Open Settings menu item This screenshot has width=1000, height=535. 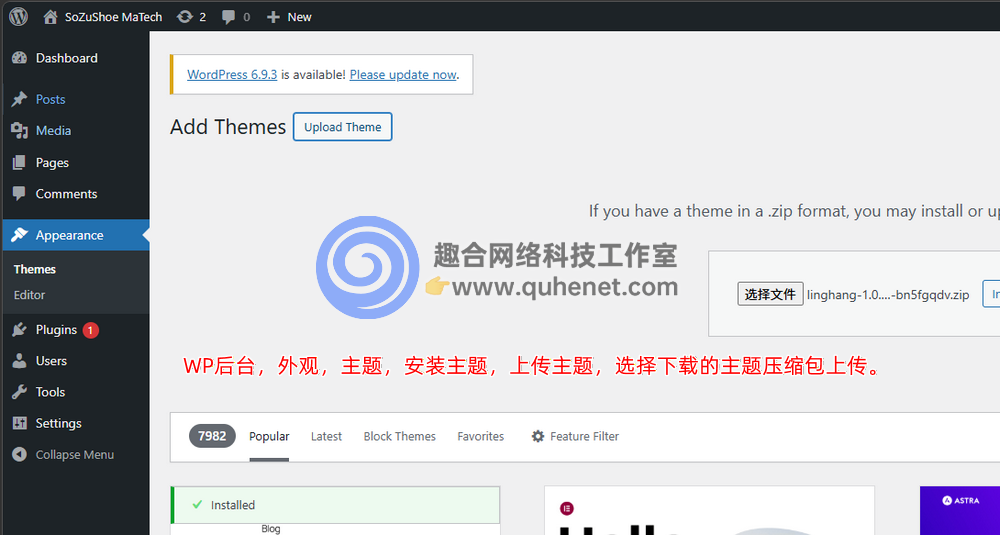click(x=75, y=423)
